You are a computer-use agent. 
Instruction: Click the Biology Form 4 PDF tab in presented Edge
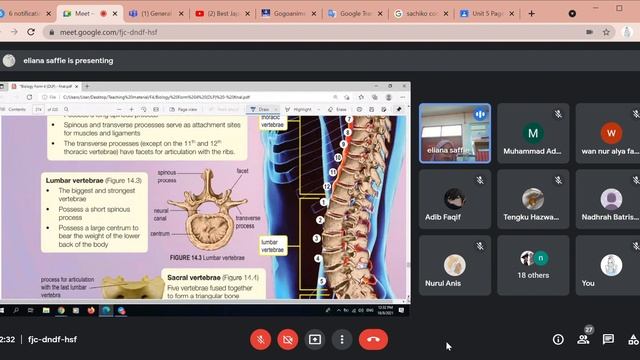45,87
